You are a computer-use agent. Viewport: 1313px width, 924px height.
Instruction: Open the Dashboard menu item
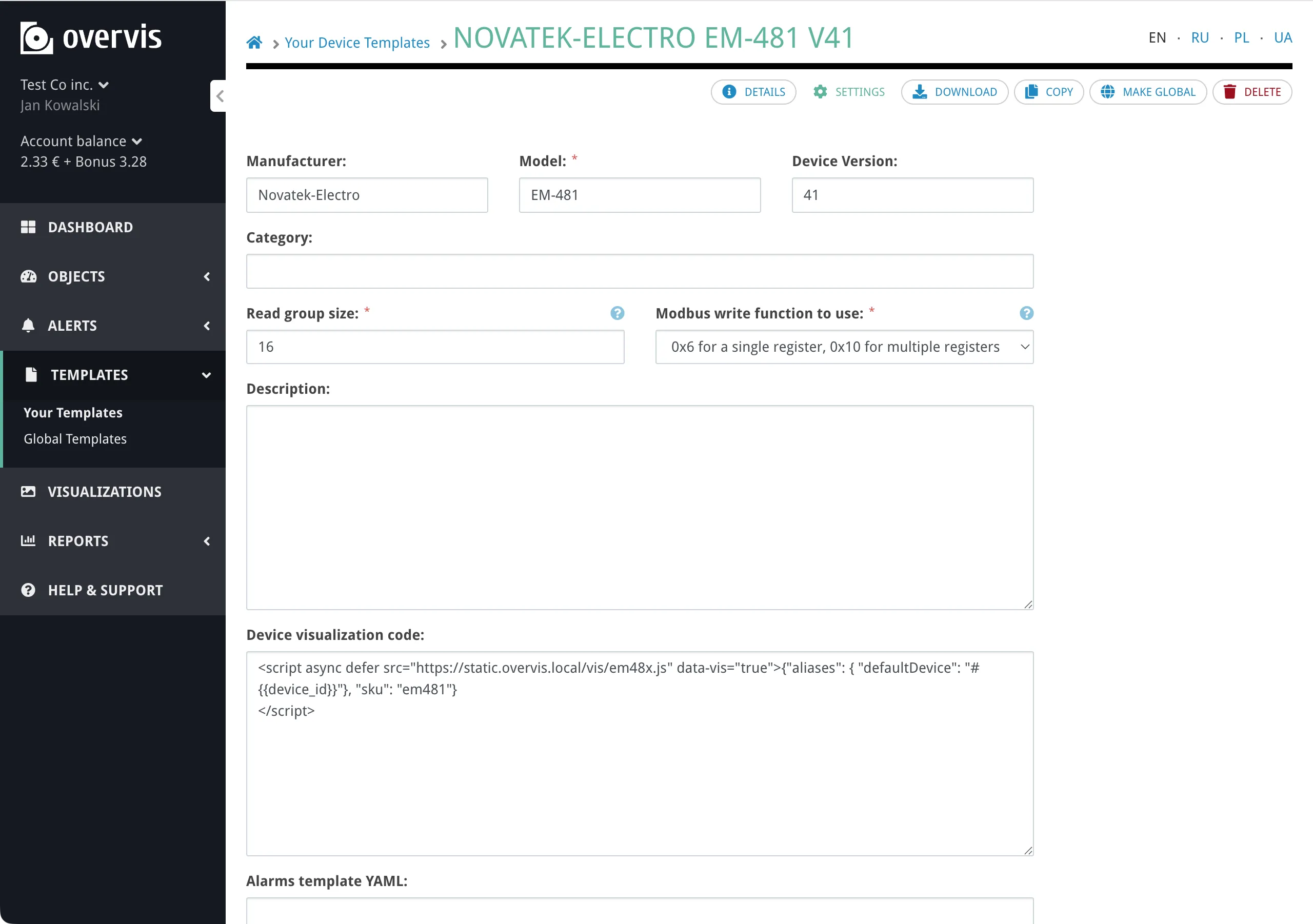113,227
